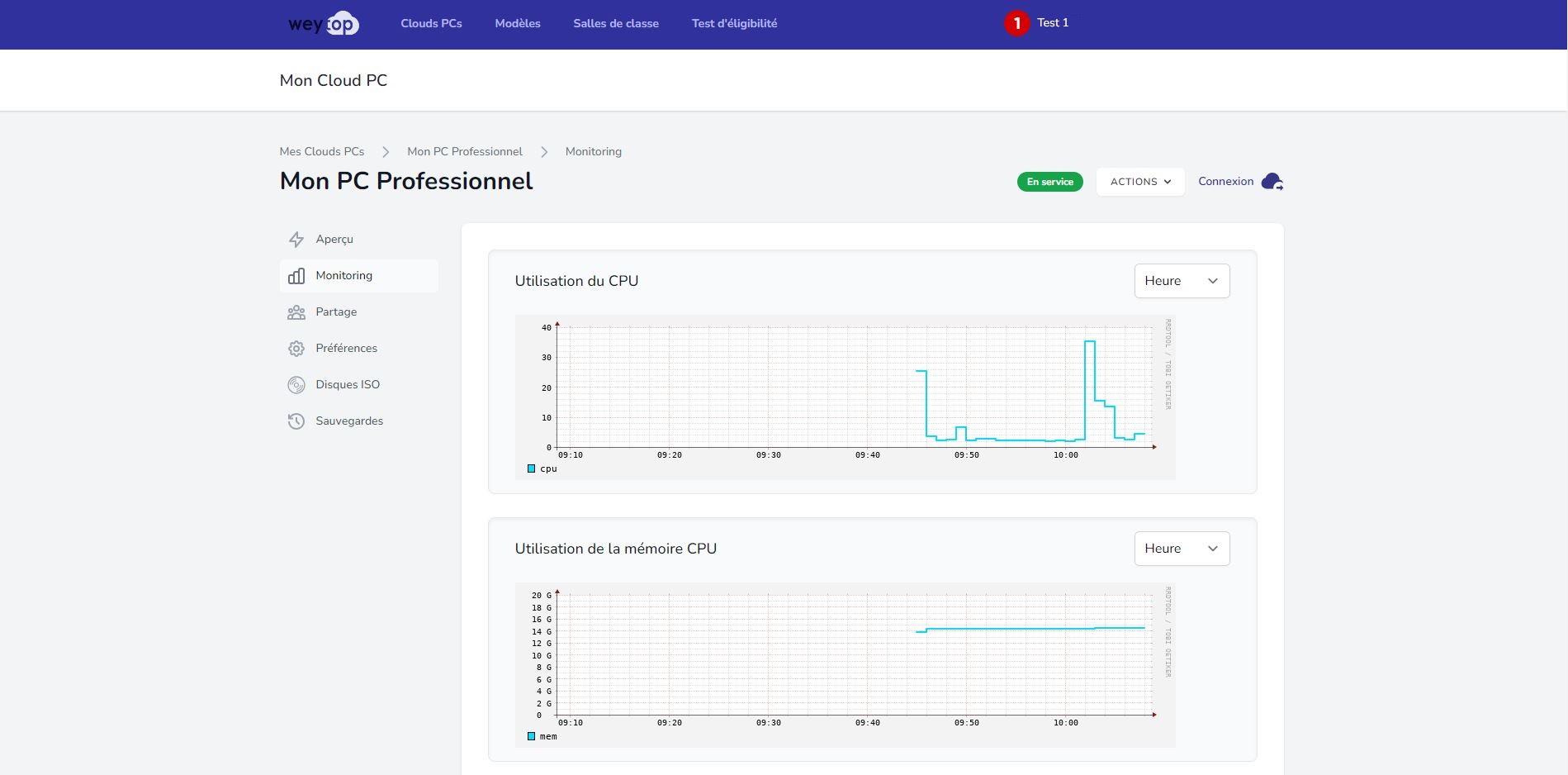1568x775 pixels.
Task: Select the Disques ISO disc icon
Action: click(296, 384)
